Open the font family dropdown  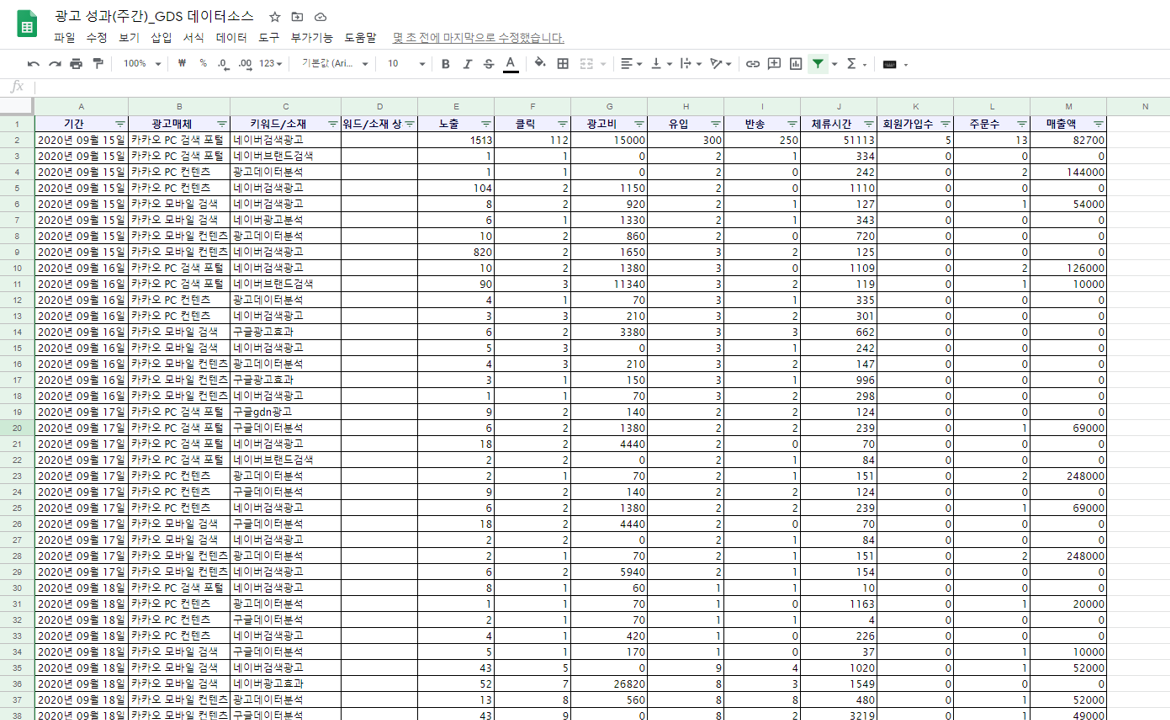click(334, 64)
